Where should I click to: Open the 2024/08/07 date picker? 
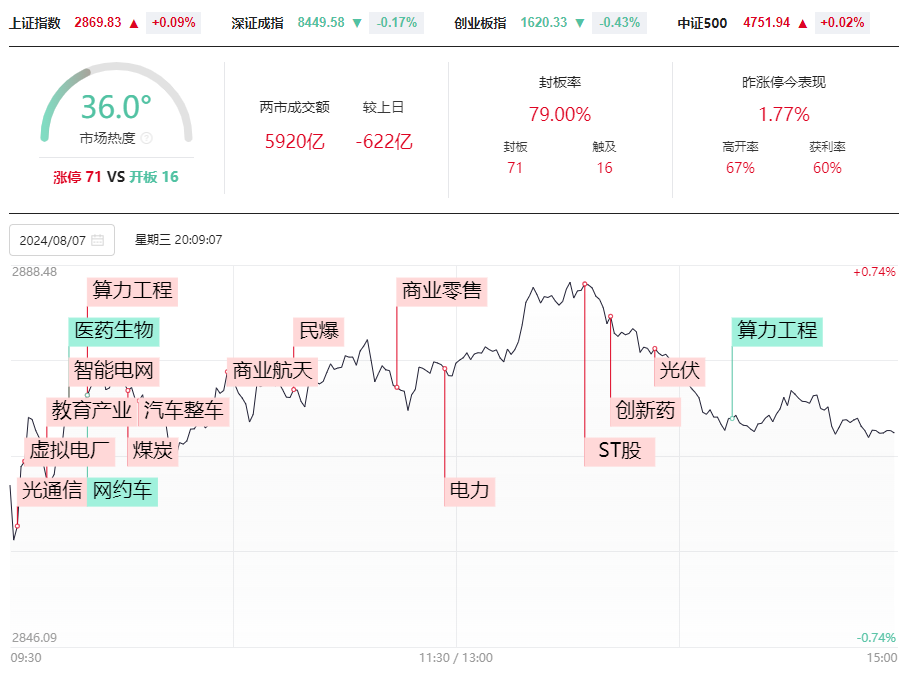click(62, 240)
